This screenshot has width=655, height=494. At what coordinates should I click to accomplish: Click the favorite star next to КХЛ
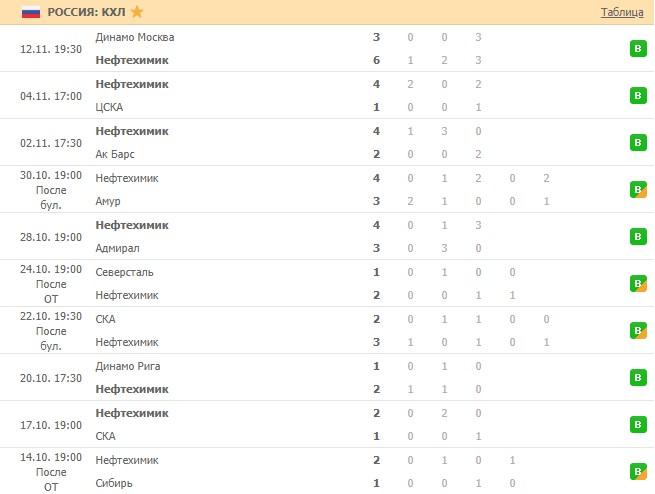coord(137,12)
